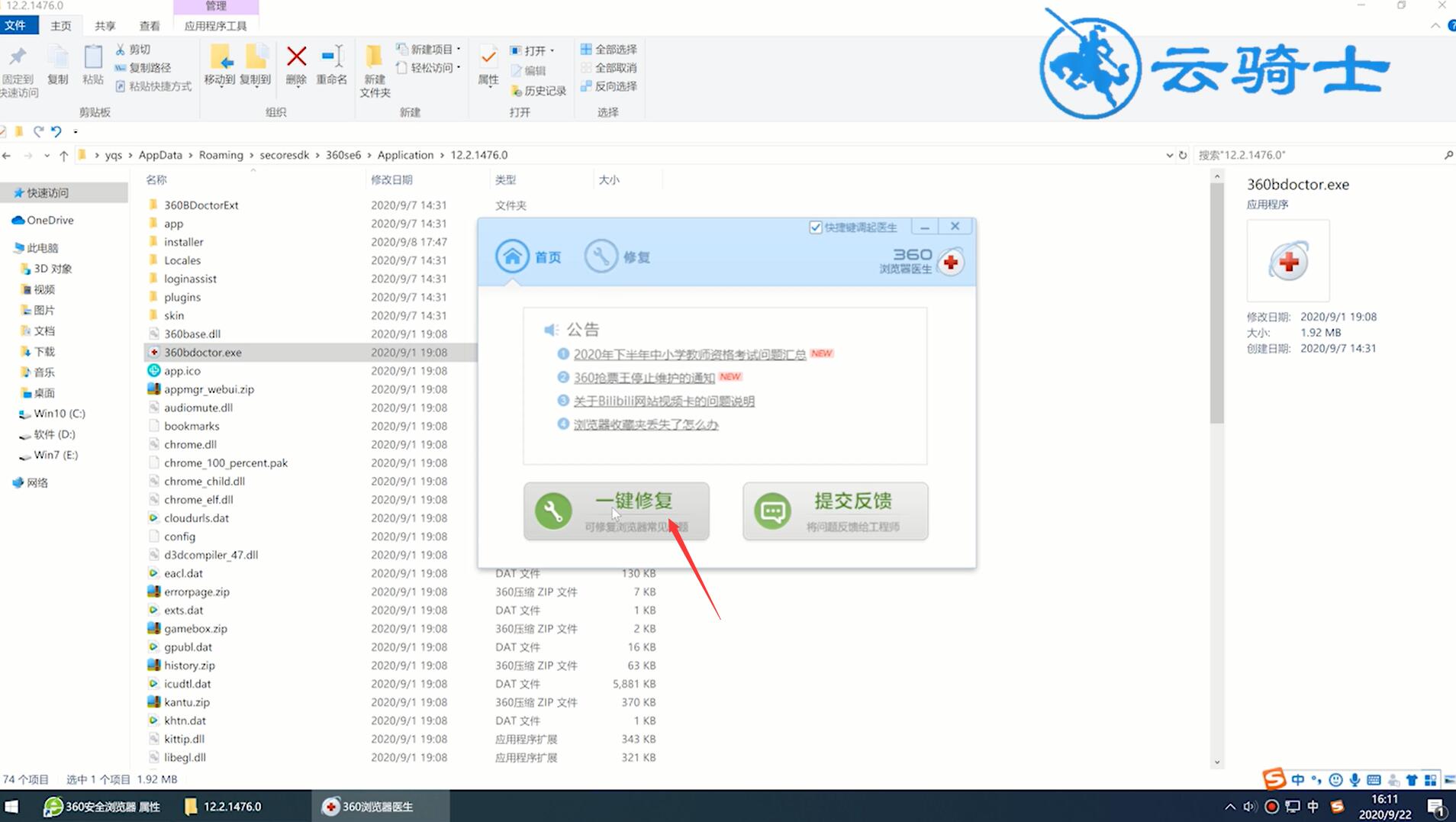1456x822 pixels.
Task: Click the wrench repair tab icon
Action: tap(601, 257)
